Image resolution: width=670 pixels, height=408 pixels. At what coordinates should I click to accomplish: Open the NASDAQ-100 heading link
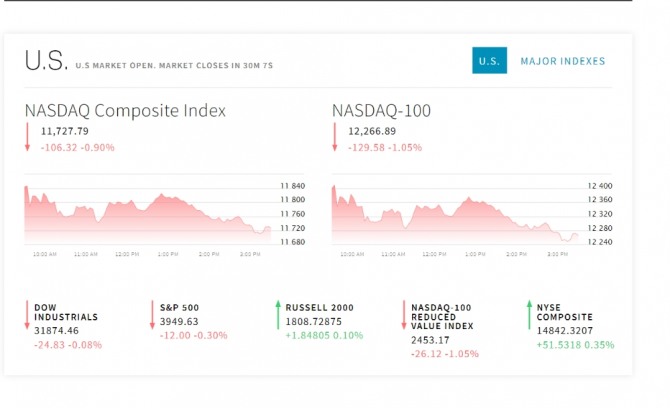click(381, 110)
